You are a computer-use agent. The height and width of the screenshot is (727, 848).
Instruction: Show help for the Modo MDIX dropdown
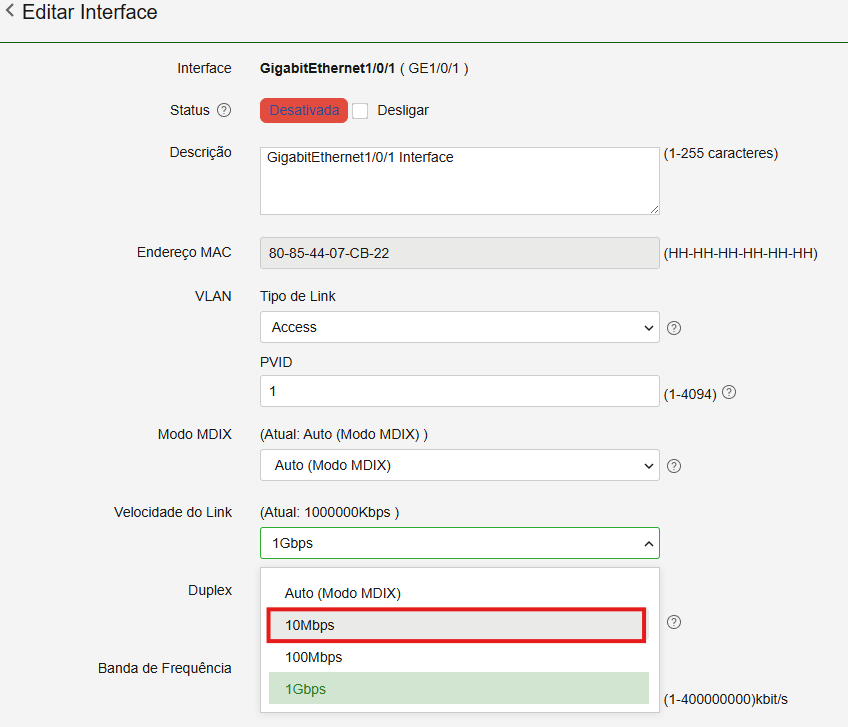pyautogui.click(x=674, y=466)
